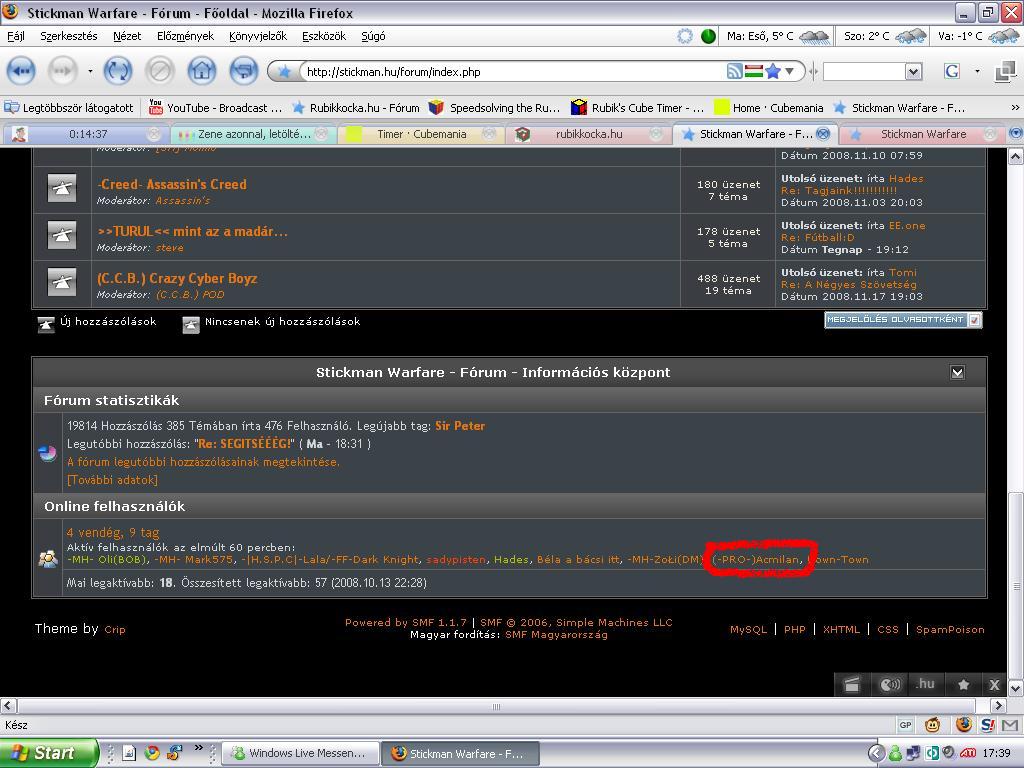
Task: Open the Start menu
Action: click(48, 753)
